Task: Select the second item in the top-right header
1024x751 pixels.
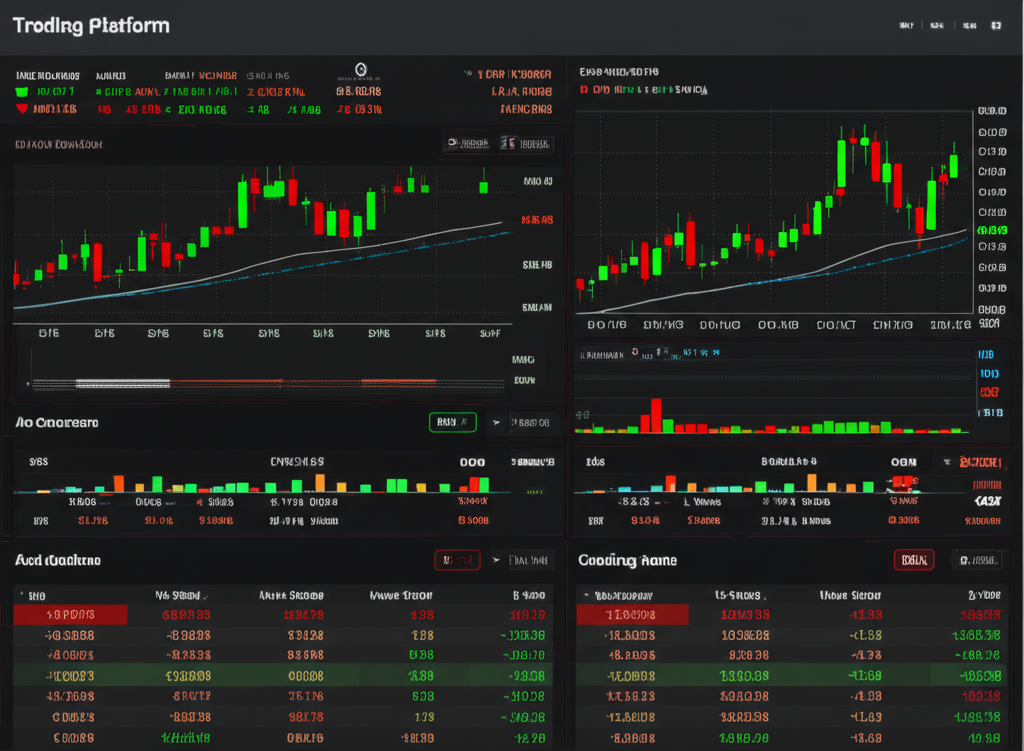Action: pos(937,26)
